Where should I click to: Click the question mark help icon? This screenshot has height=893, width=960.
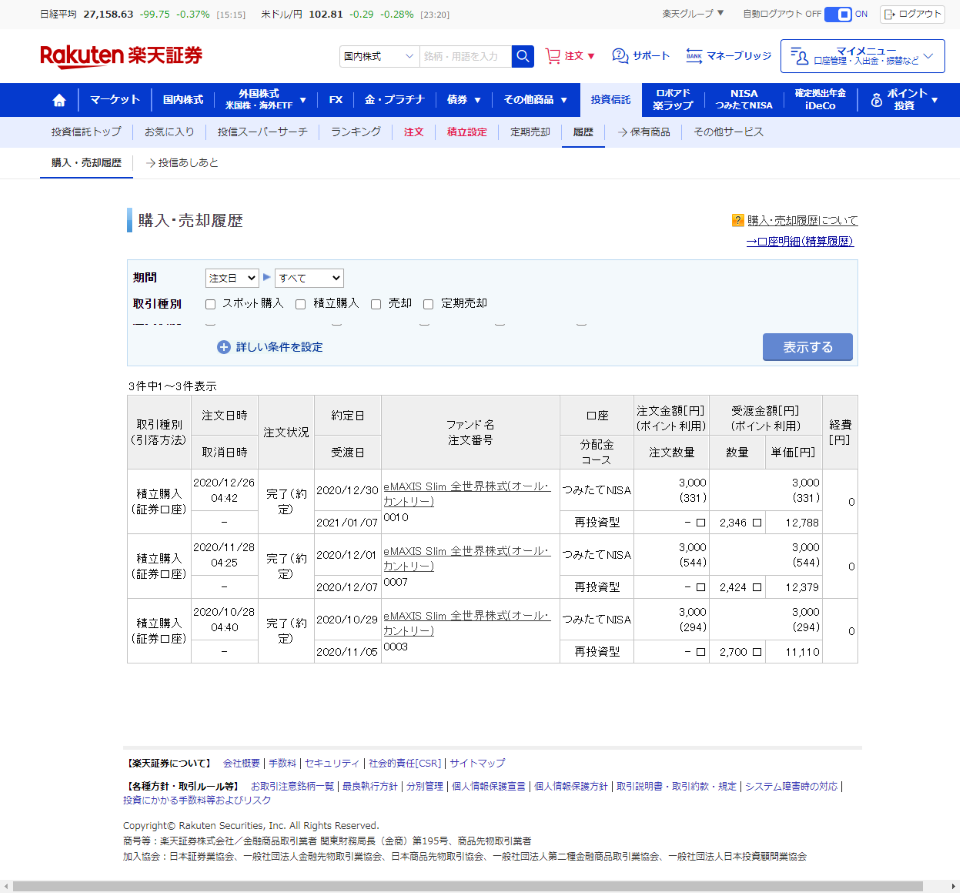738,220
